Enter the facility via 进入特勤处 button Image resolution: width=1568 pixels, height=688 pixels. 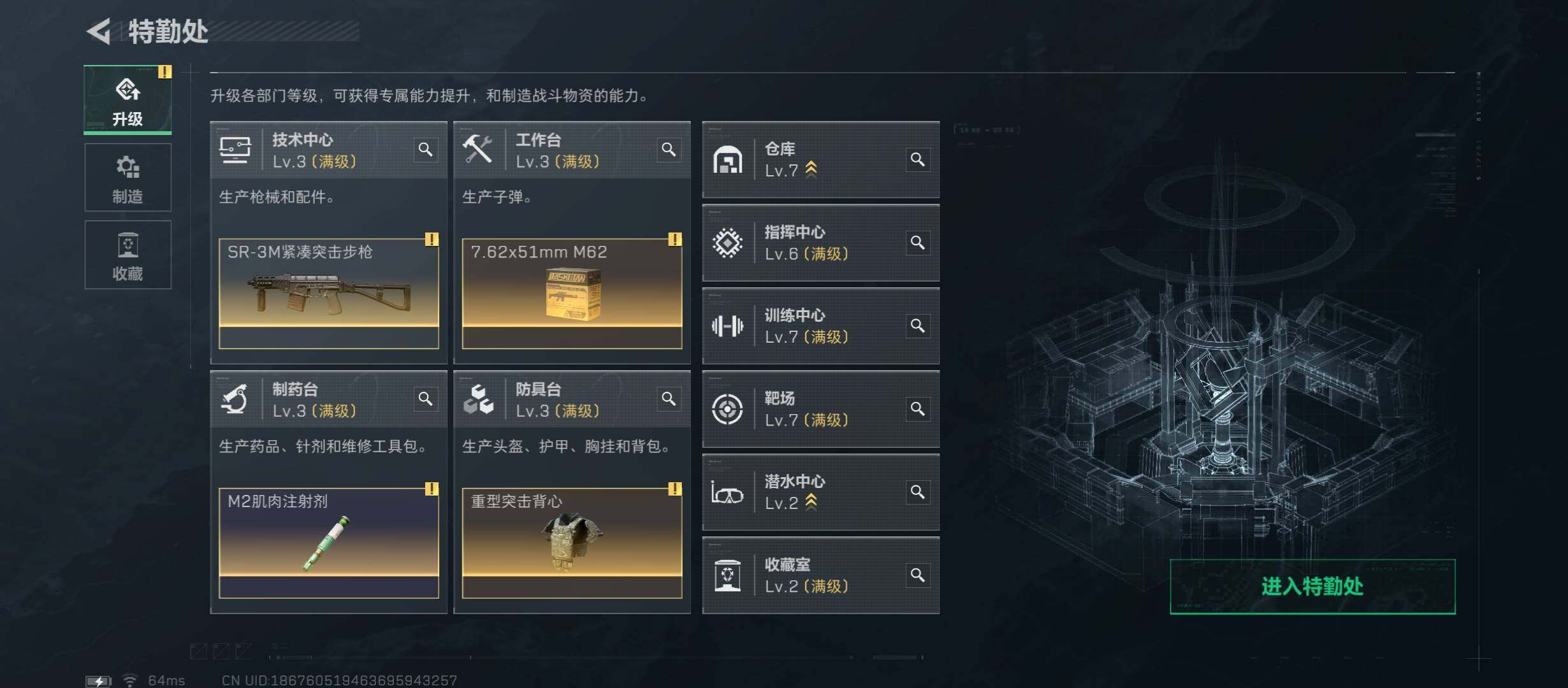[x=1312, y=587]
